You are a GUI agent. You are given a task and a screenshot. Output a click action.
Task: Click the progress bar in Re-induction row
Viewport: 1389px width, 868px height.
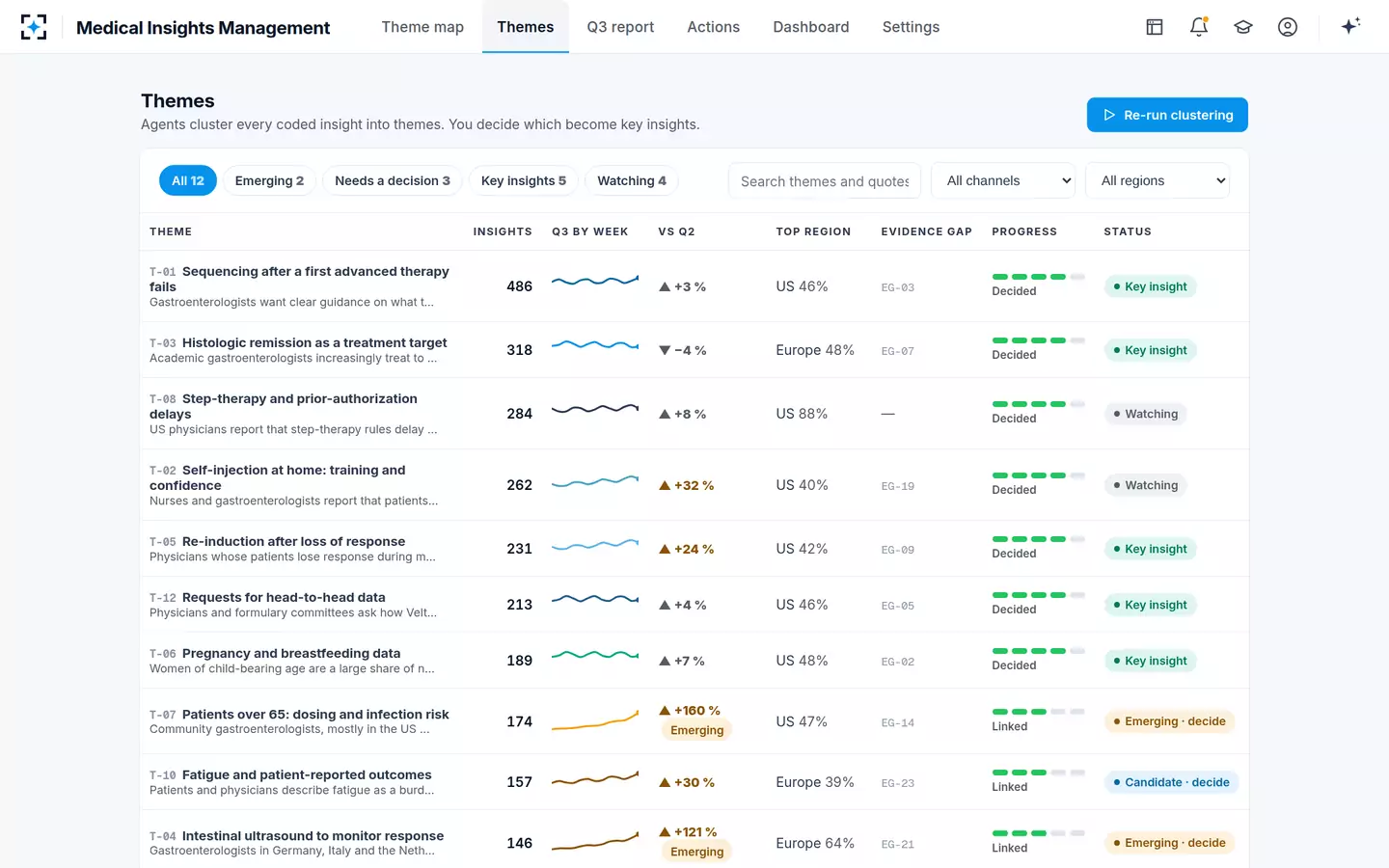point(1038,539)
